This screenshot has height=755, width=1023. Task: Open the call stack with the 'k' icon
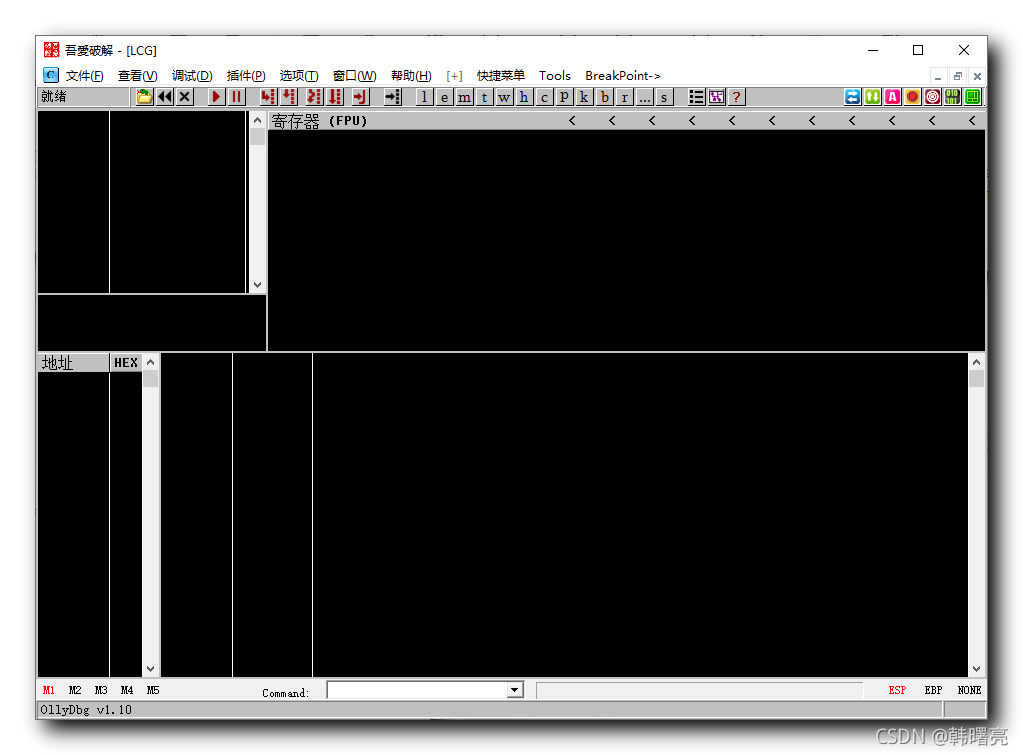pyautogui.click(x=584, y=96)
